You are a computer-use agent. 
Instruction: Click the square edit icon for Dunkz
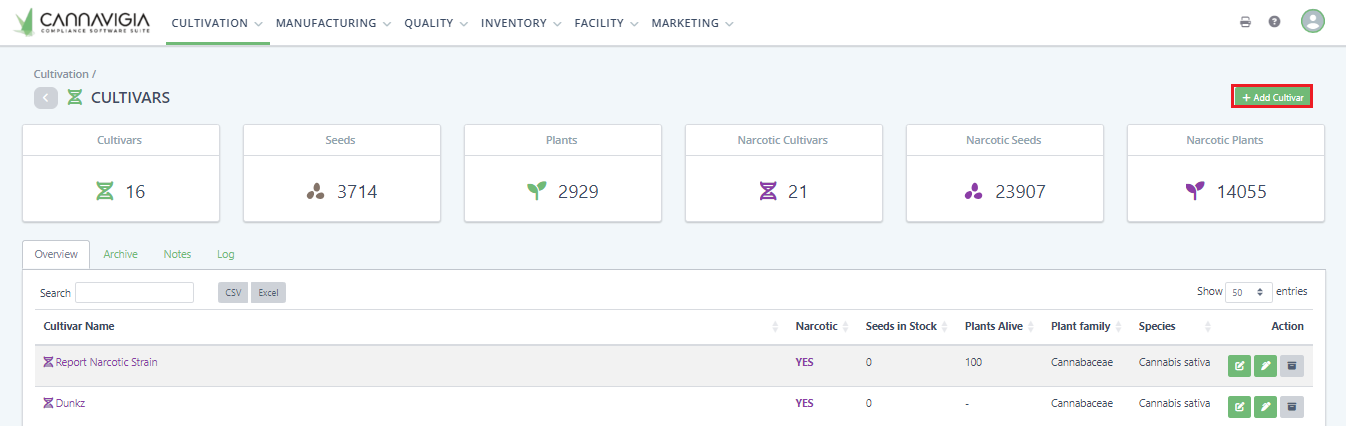coord(1239,407)
